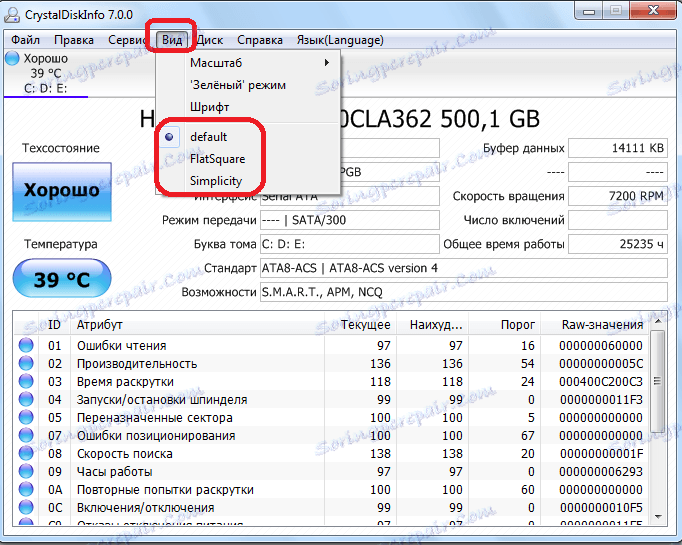Click the Возможности field S.M.A.R.T., APM, NCQ
682x545 pixels.
[464, 292]
